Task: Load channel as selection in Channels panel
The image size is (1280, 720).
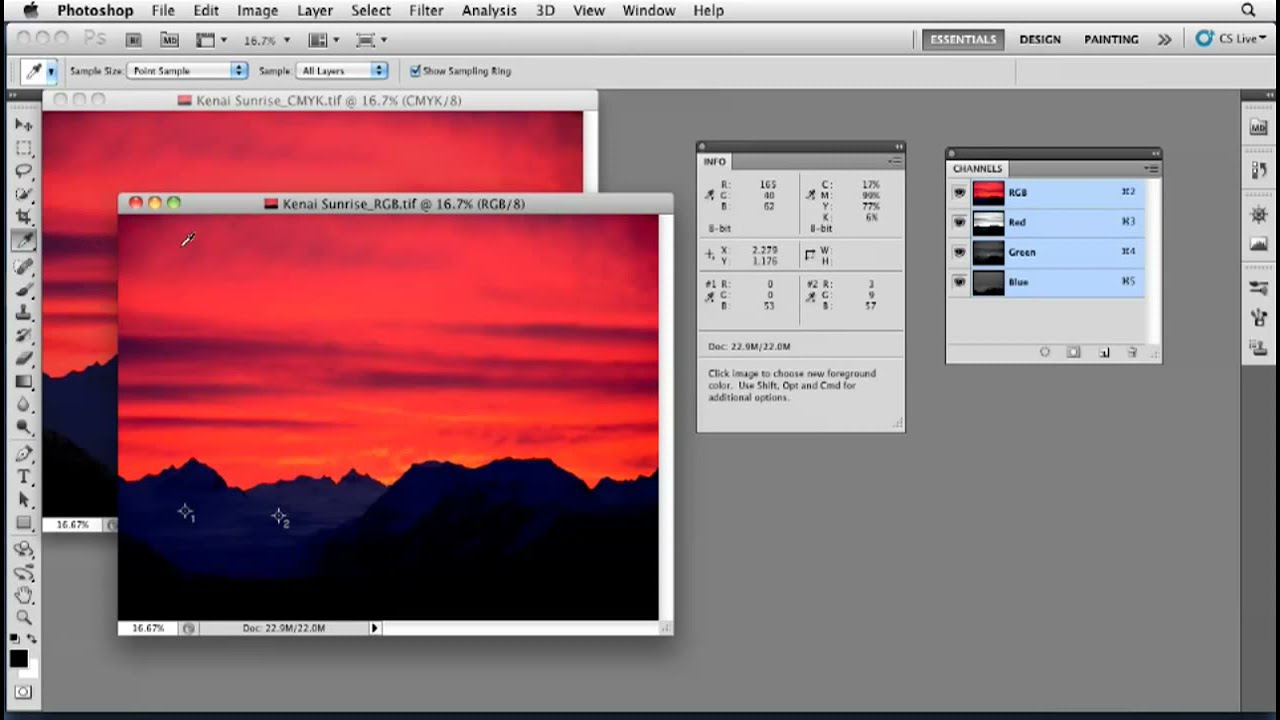Action: click(1045, 352)
